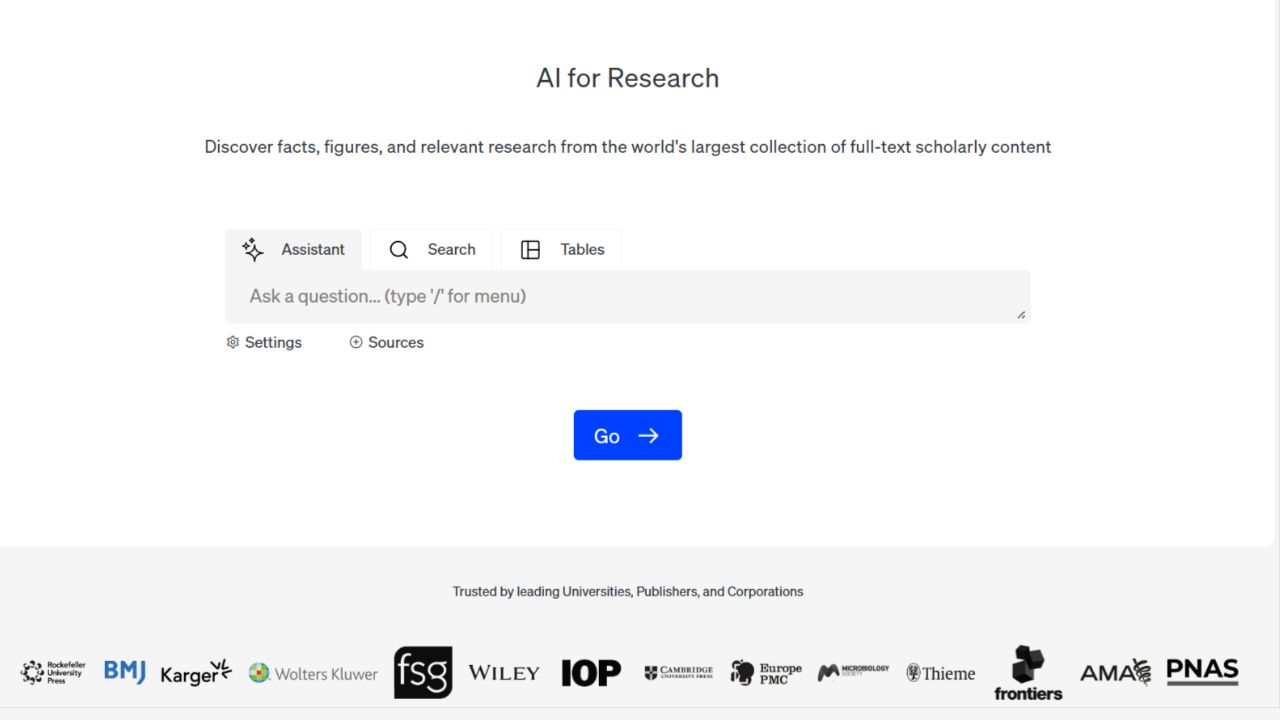Click the fsg black square logo

click(422, 672)
